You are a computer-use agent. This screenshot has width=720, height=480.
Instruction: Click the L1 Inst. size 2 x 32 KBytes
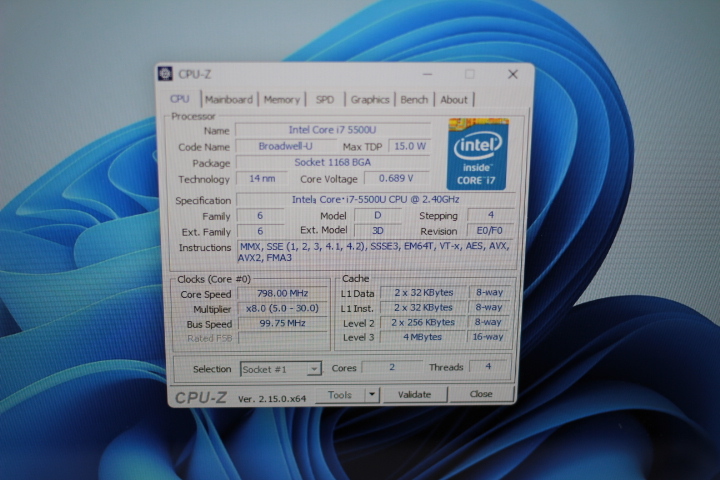[423, 307]
